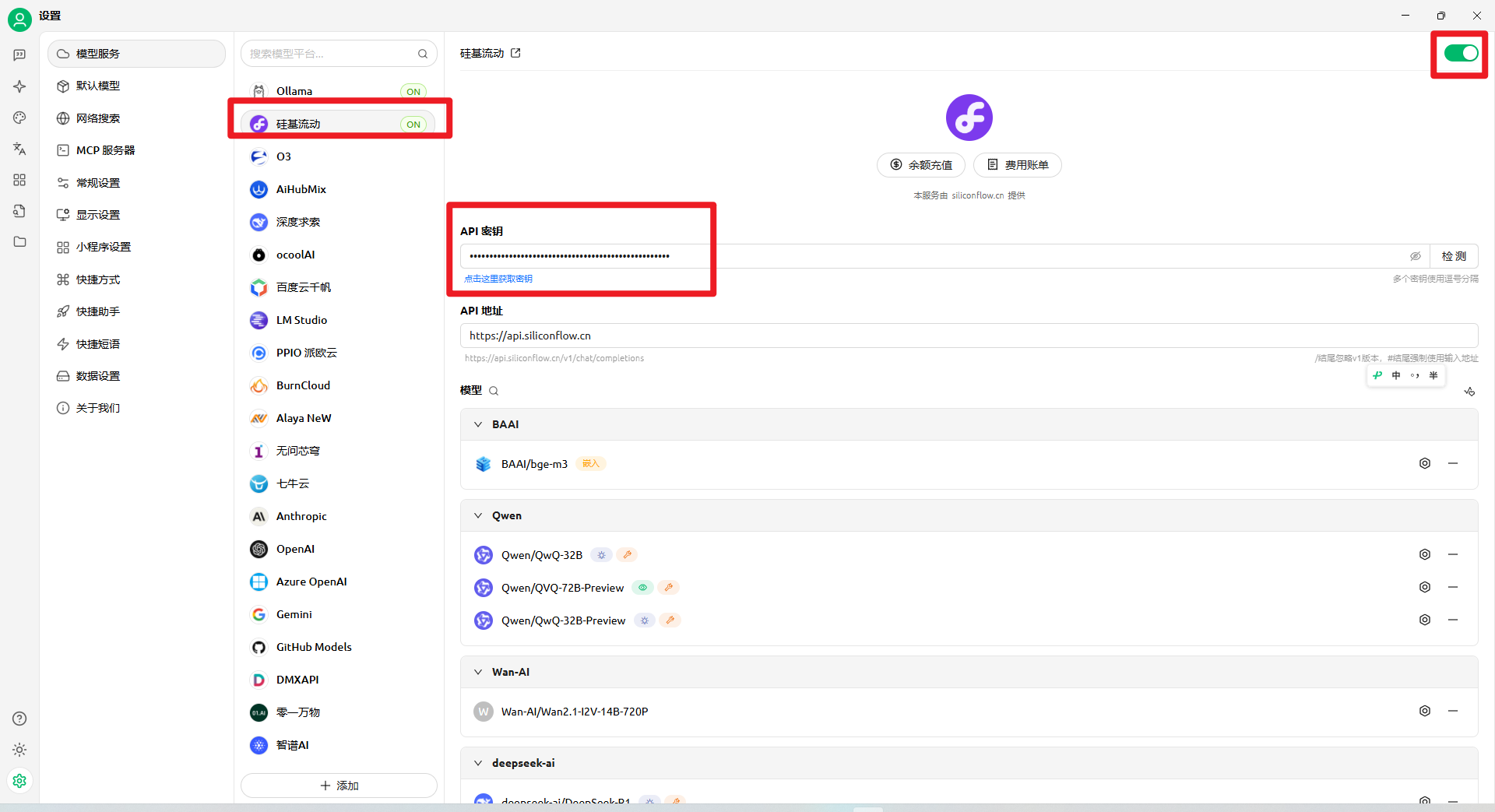The width and height of the screenshot is (1495, 812).
Task: Click the 余额充值 button
Action: (921, 165)
